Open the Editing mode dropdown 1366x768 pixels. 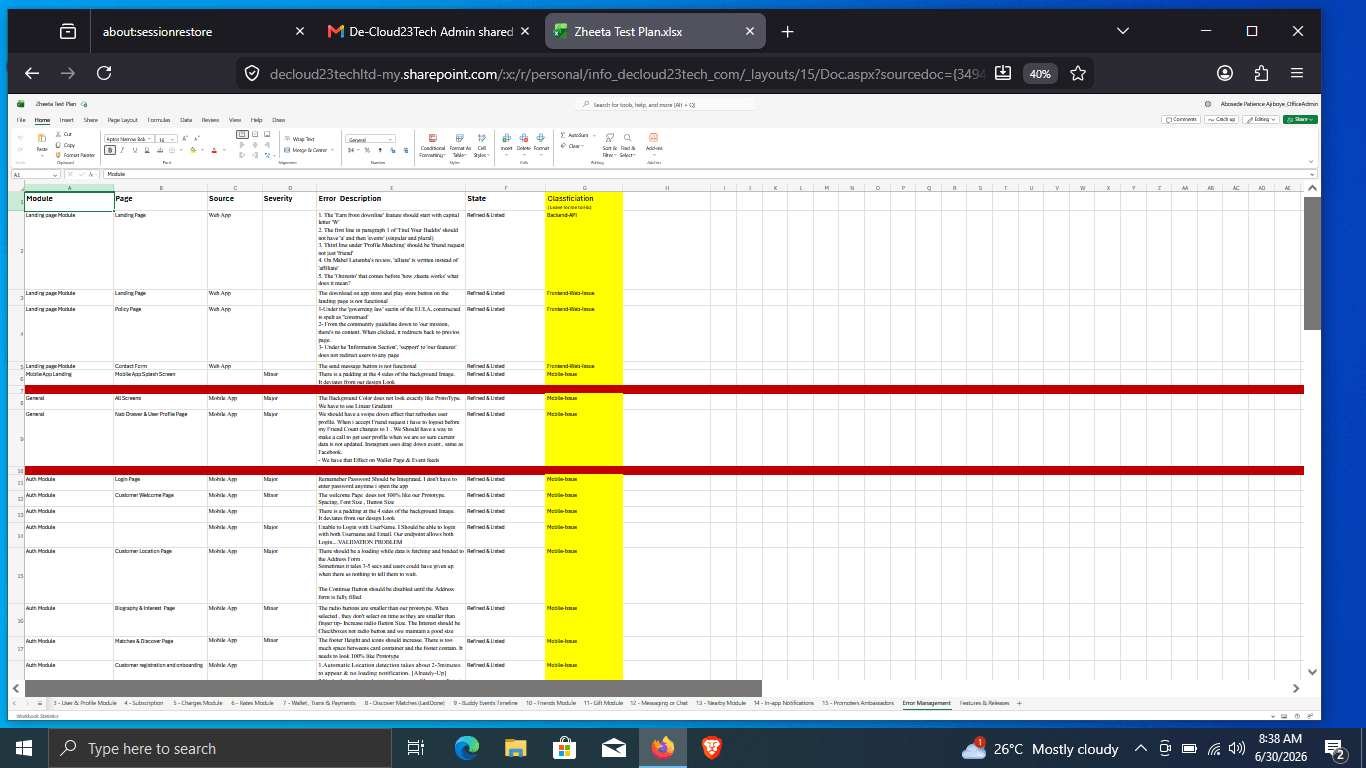(x=1260, y=119)
